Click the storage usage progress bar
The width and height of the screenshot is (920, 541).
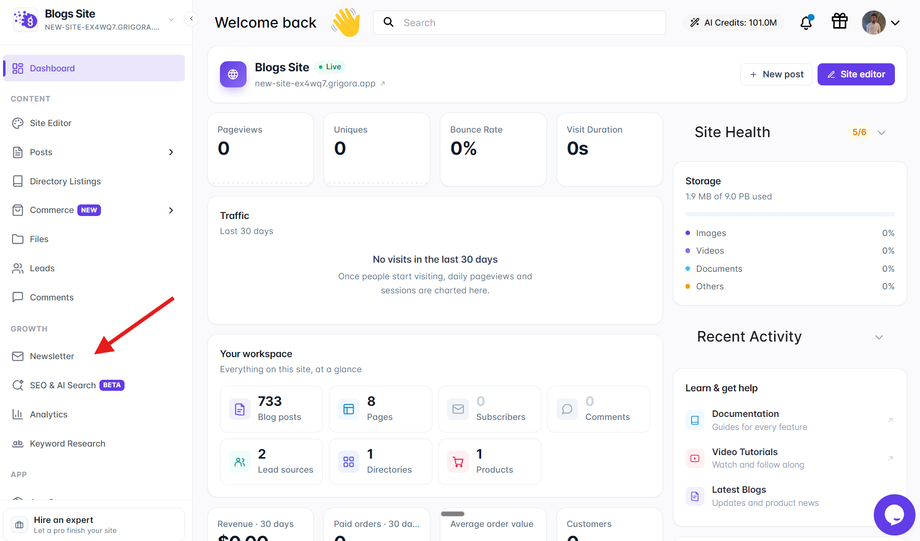click(790, 214)
